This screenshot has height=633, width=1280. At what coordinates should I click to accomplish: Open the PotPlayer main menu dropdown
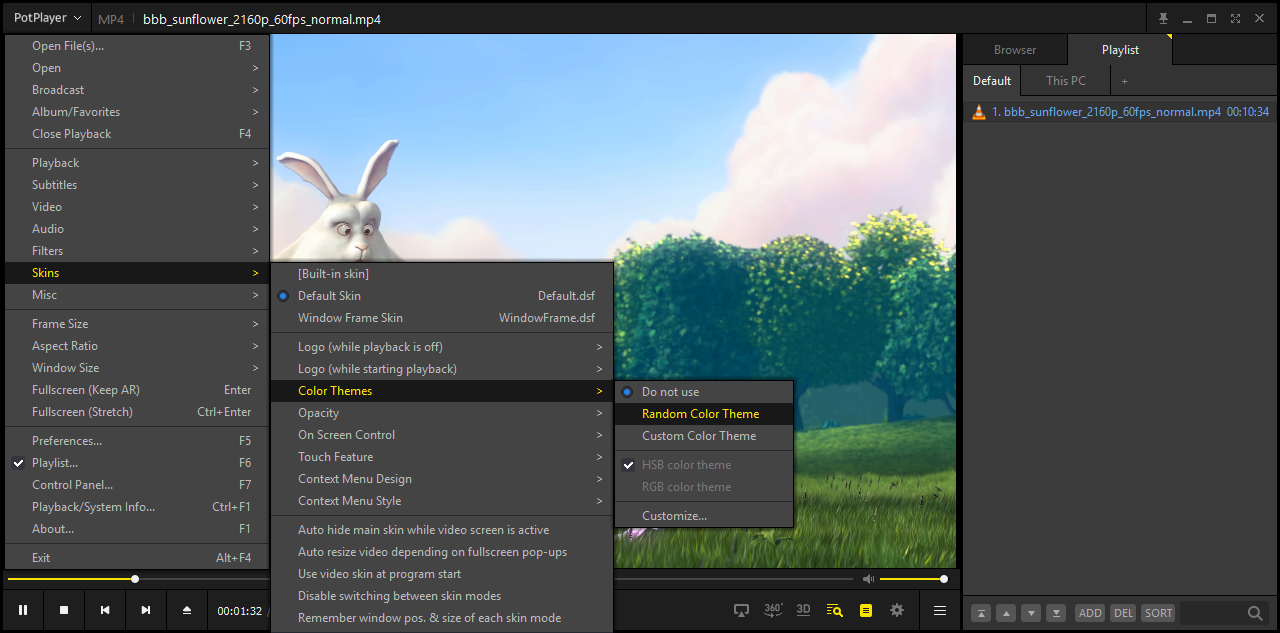pyautogui.click(x=47, y=18)
